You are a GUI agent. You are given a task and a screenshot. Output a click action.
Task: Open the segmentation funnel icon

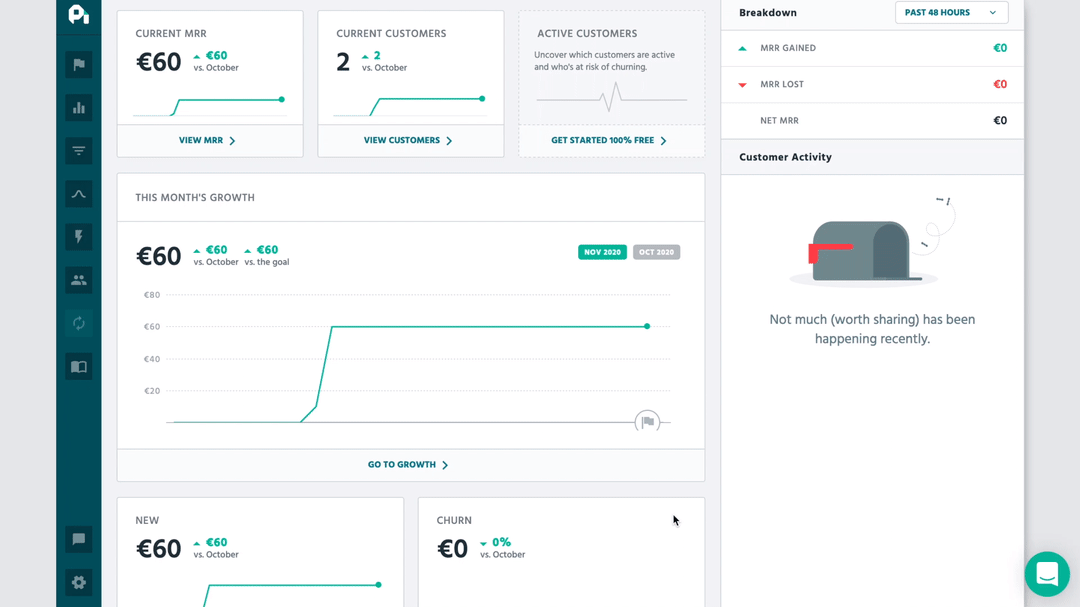[78, 150]
